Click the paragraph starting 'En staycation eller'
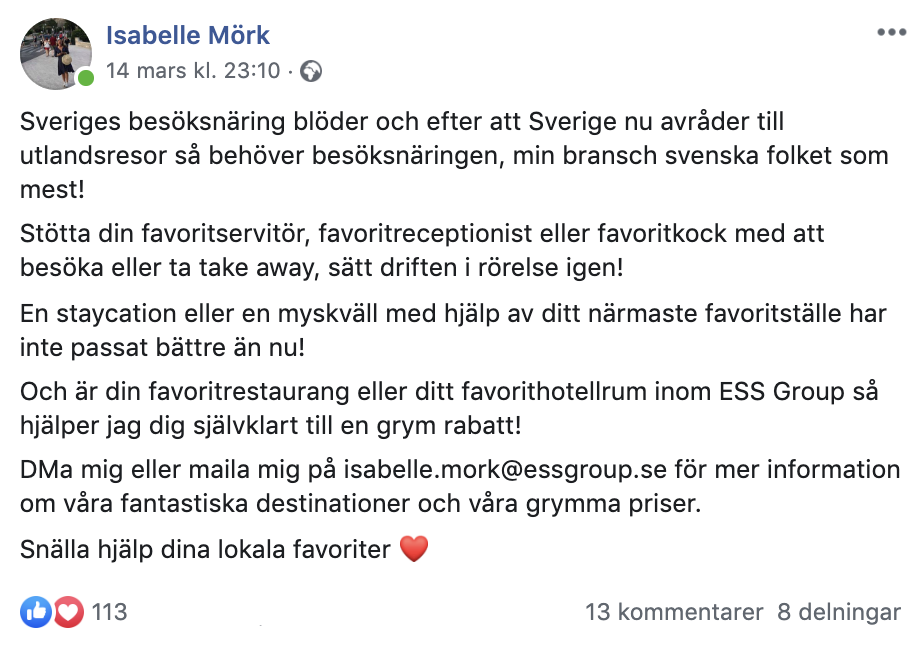 (453, 331)
